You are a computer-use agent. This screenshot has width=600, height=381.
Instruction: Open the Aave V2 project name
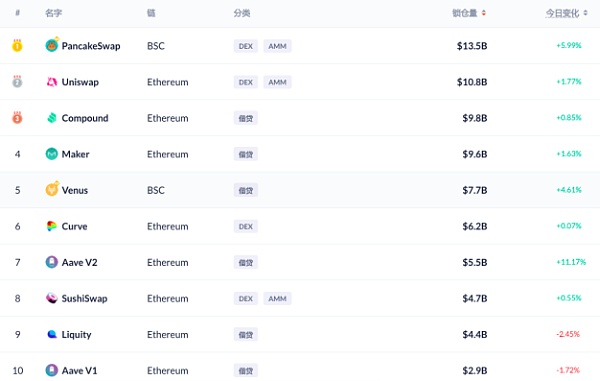80,262
